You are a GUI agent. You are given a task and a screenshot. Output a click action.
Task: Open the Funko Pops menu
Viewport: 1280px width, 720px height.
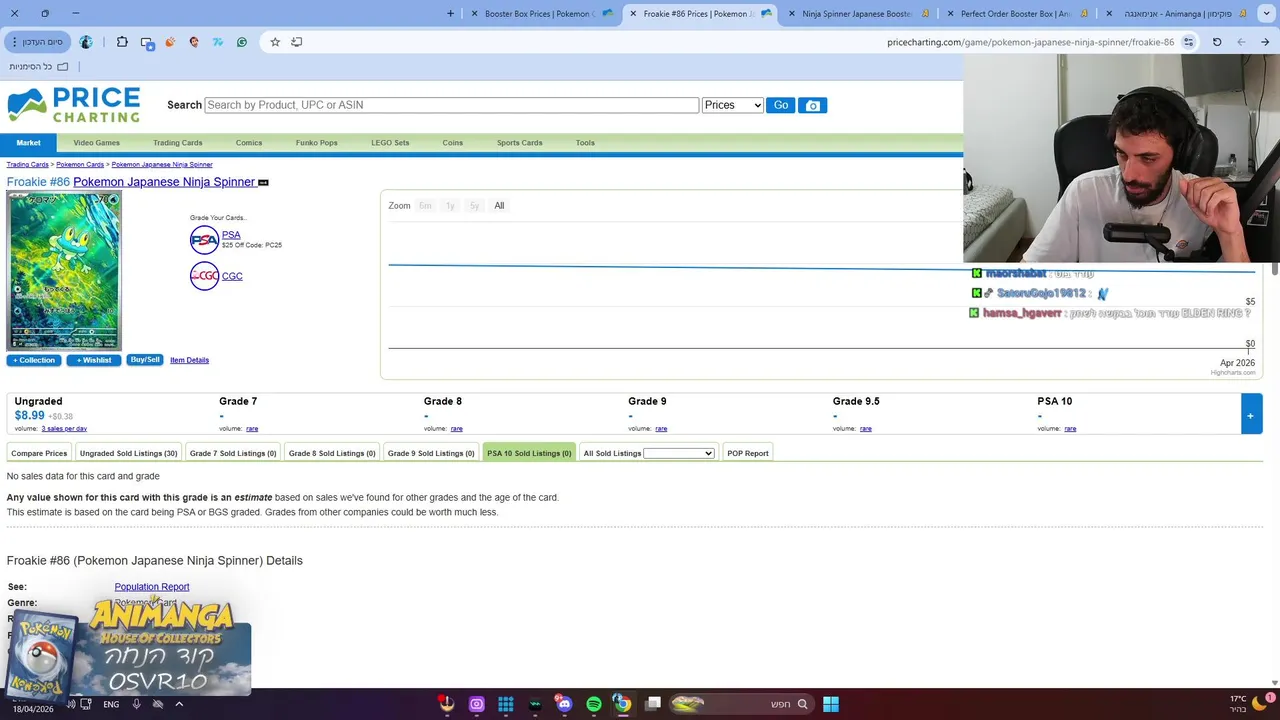(316, 143)
